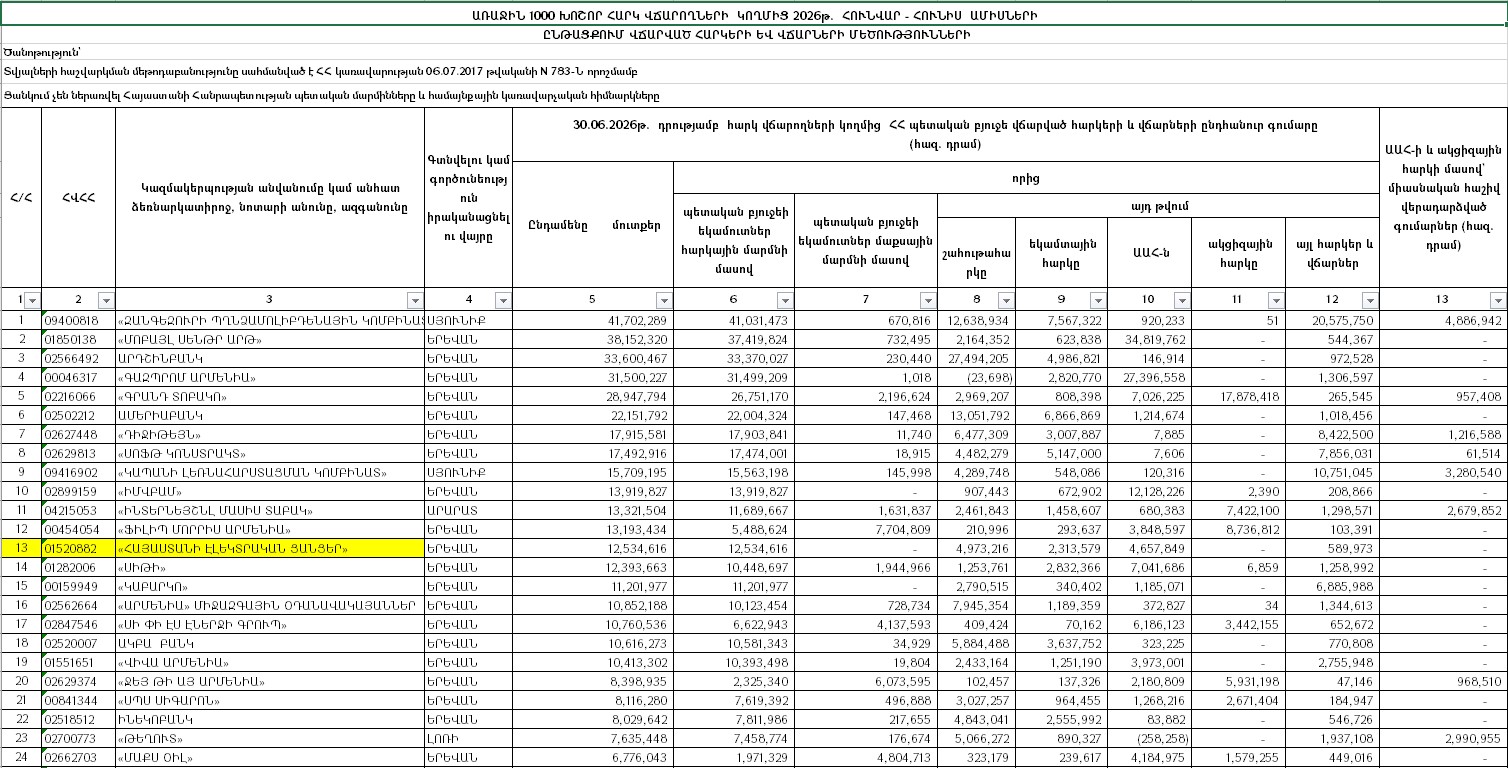Open filter dropdown for column 7
The width and height of the screenshot is (1508, 768).
(927, 300)
